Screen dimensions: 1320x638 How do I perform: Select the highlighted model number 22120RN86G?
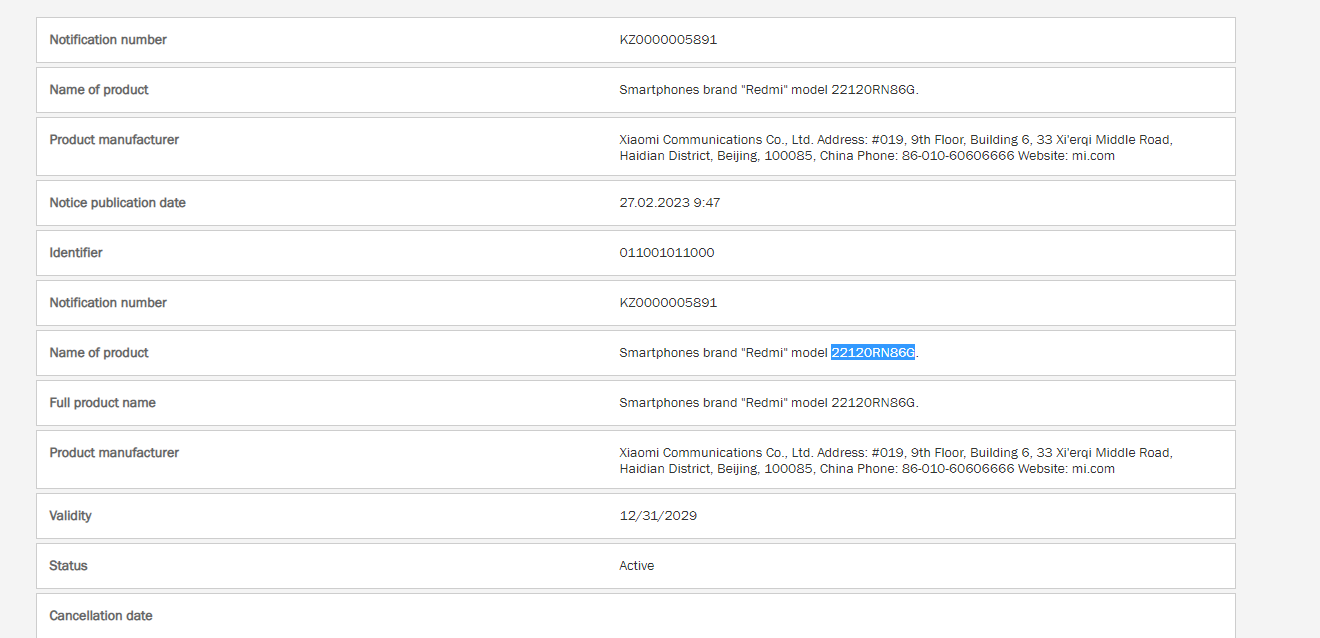pos(872,352)
